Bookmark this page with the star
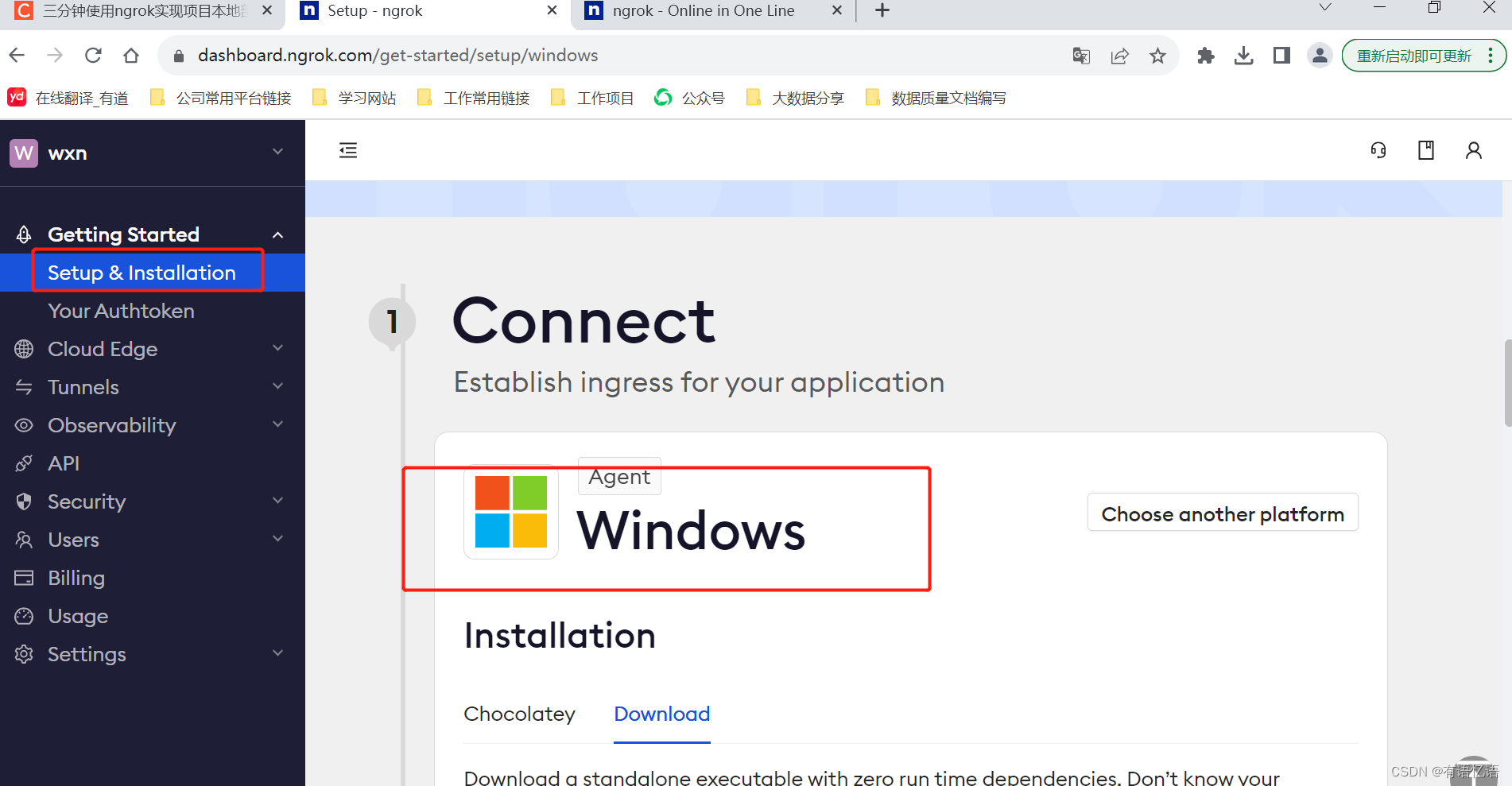Image resolution: width=1512 pixels, height=786 pixels. (1157, 56)
